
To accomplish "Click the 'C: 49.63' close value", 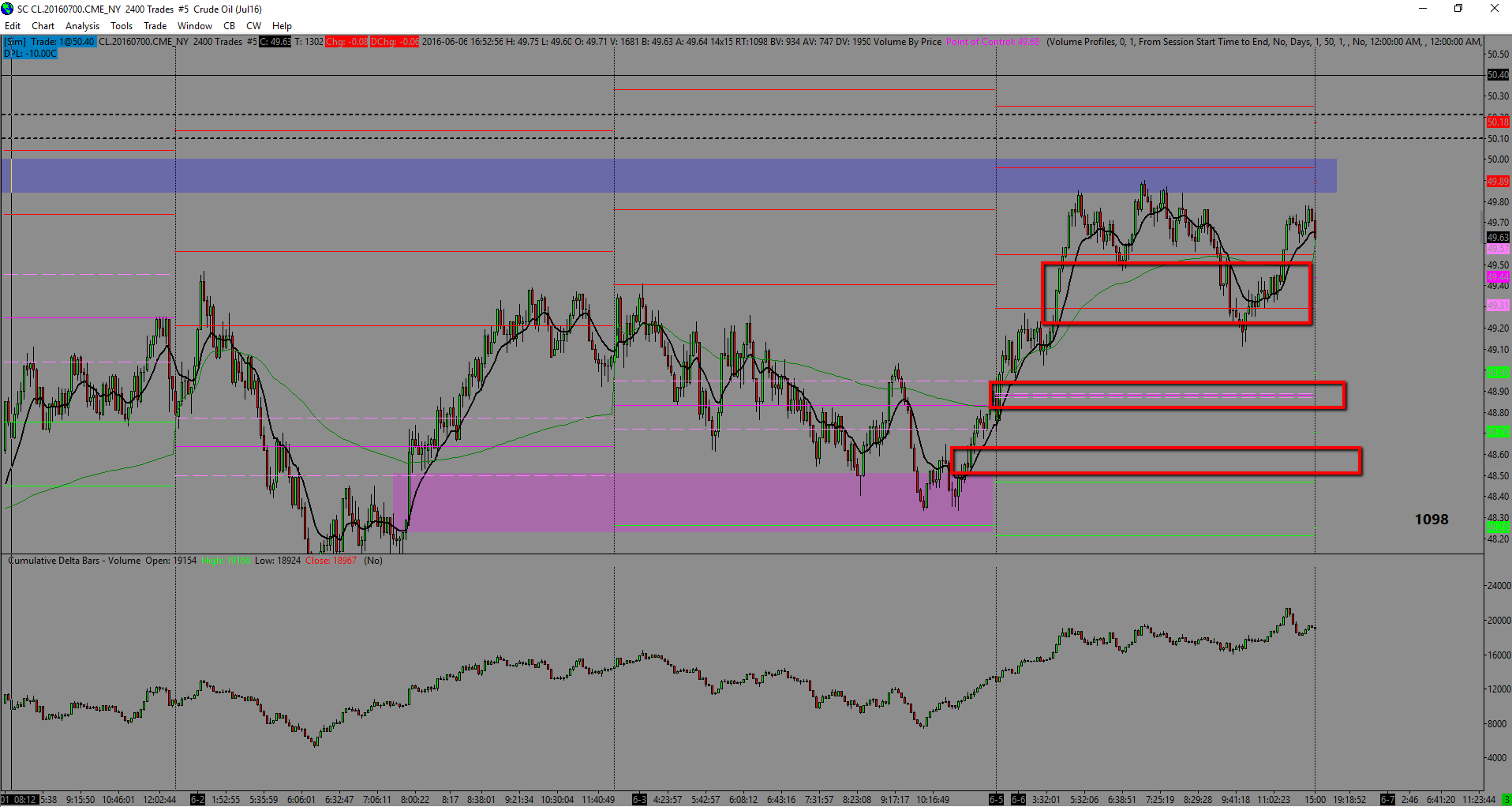I will click(275, 42).
